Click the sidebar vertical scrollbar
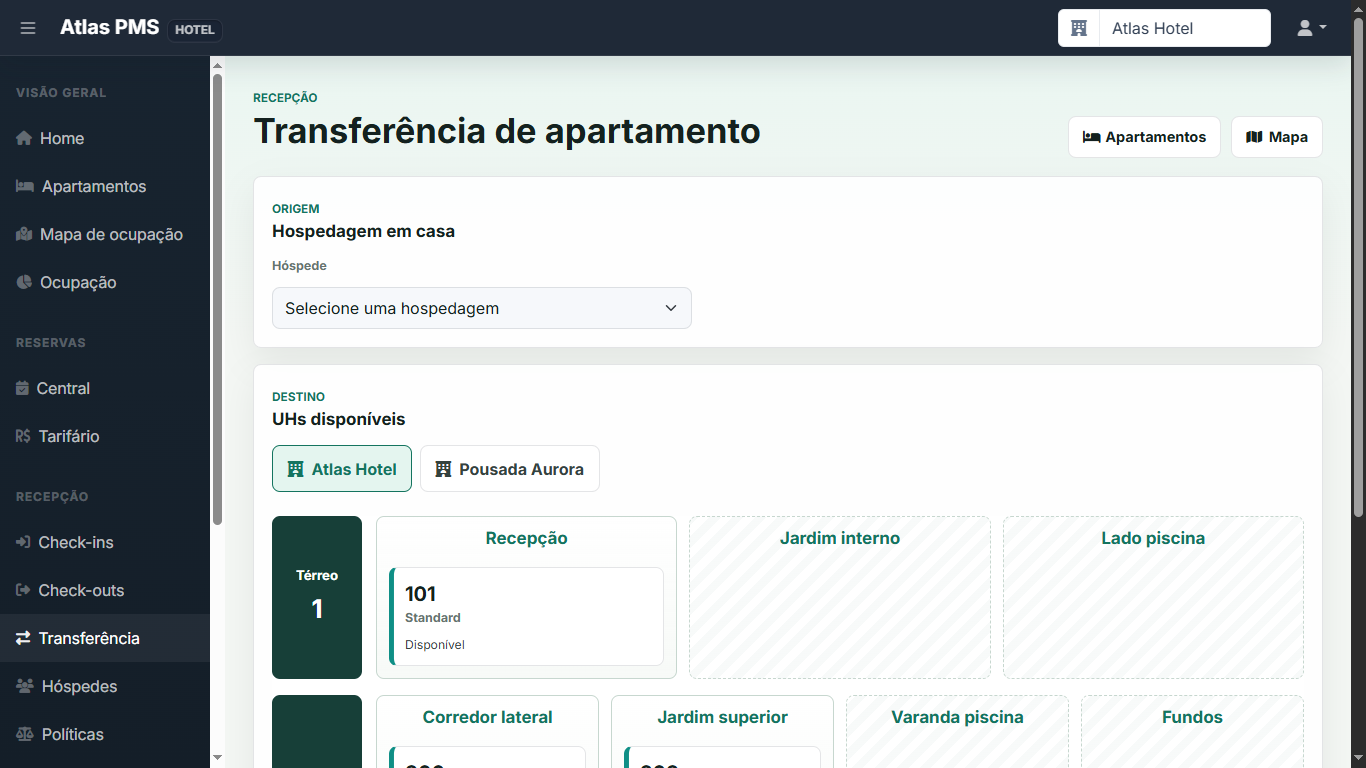The width and height of the screenshot is (1366, 768). 217,298
